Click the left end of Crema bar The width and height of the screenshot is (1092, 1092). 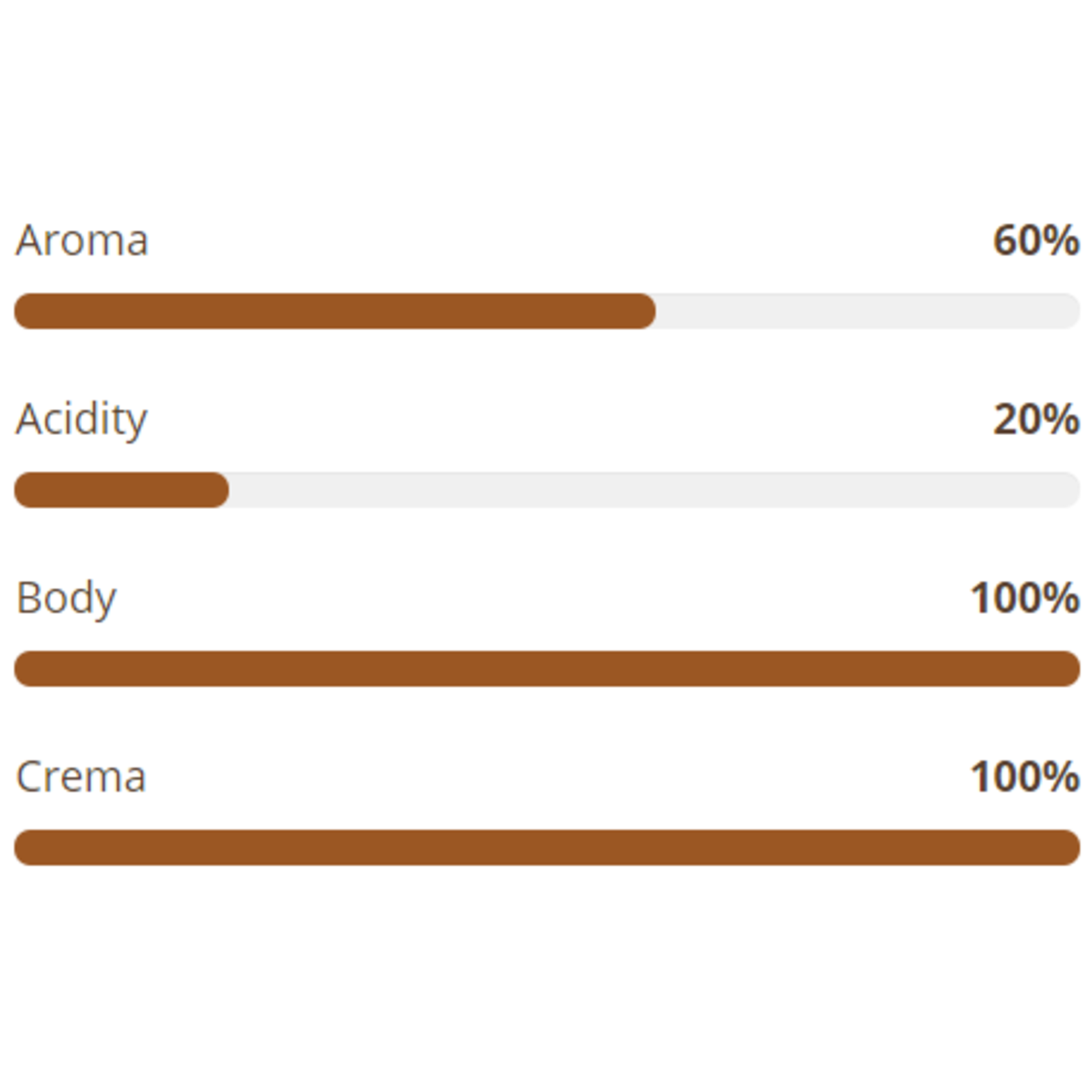[x=29, y=847]
